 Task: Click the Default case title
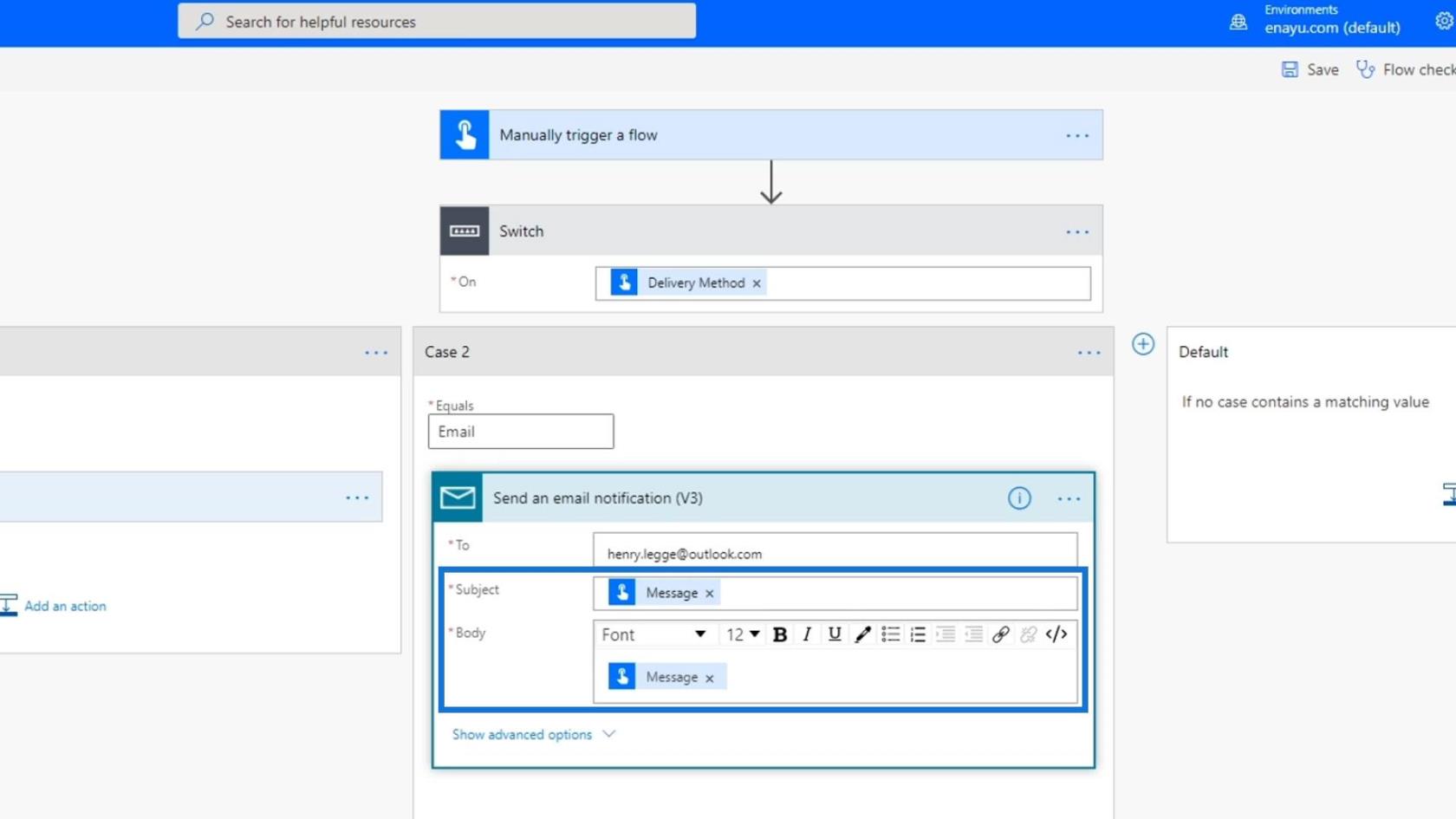pos(1203,352)
